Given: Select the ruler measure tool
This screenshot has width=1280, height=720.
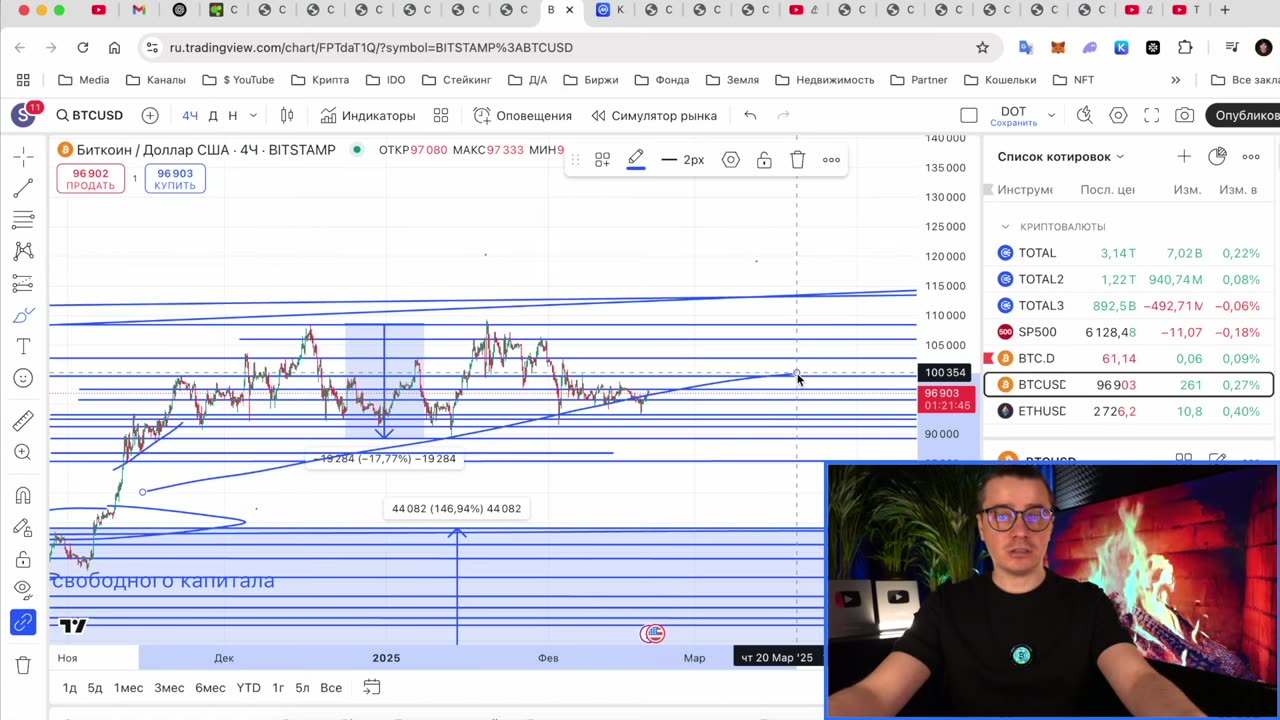Looking at the screenshot, I should [23, 421].
